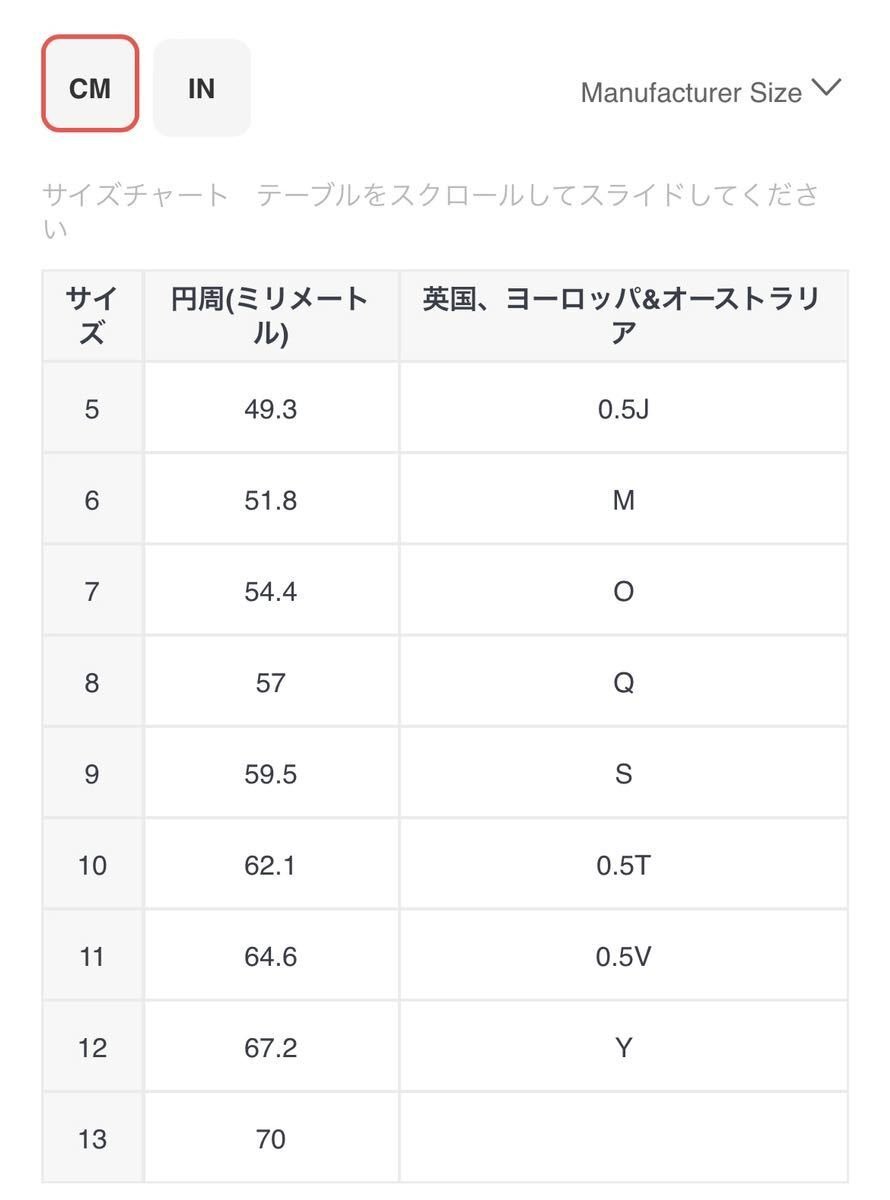
Task: Select the 0.5J UK size entry
Action: point(623,408)
